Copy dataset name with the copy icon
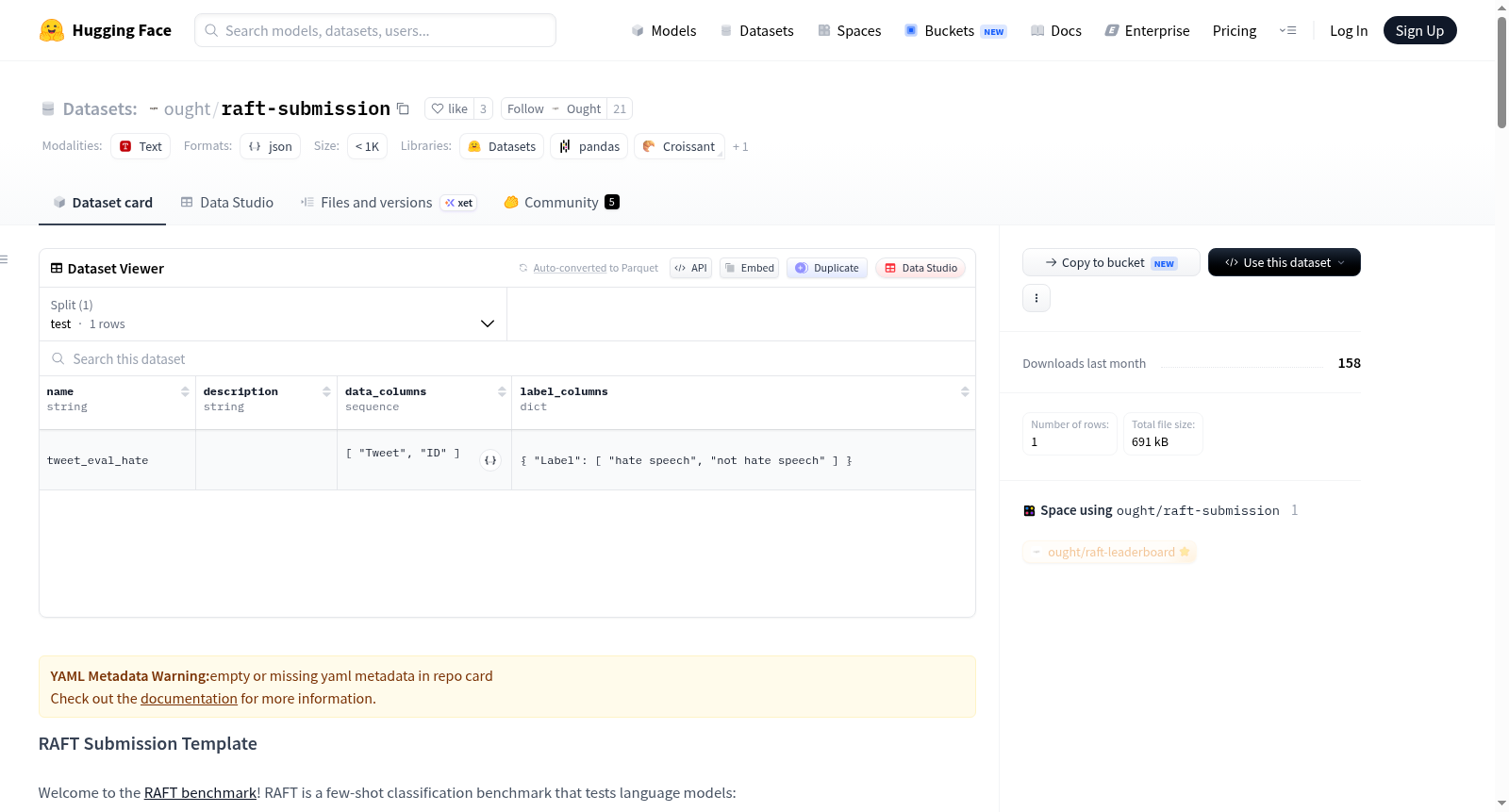 (x=403, y=108)
